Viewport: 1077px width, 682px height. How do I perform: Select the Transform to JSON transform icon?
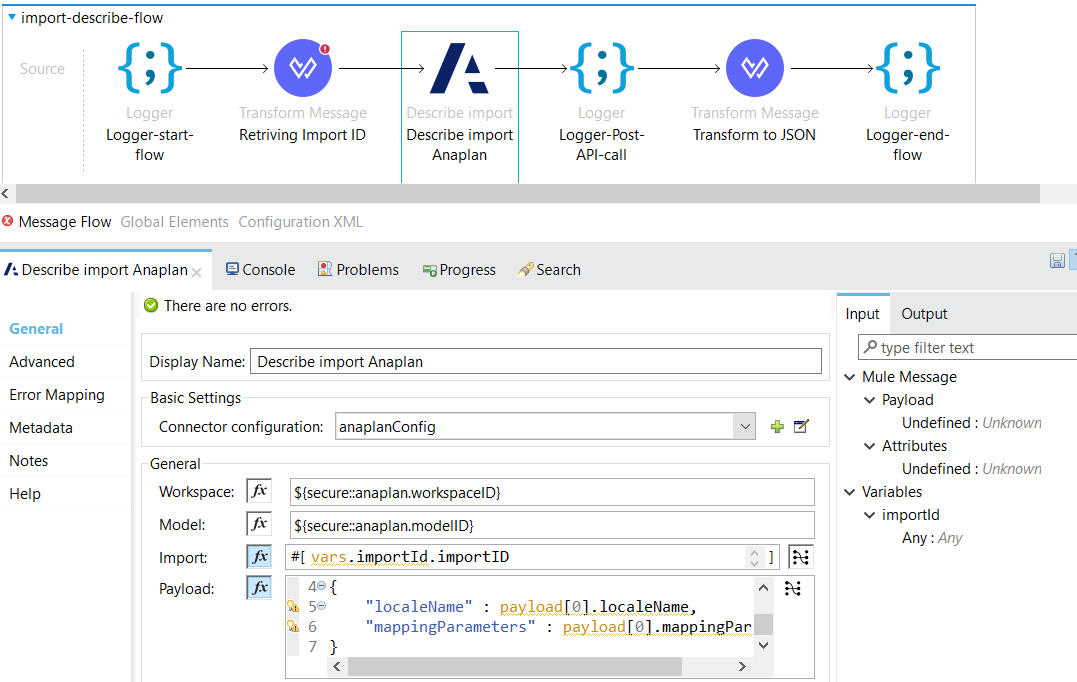click(x=755, y=68)
